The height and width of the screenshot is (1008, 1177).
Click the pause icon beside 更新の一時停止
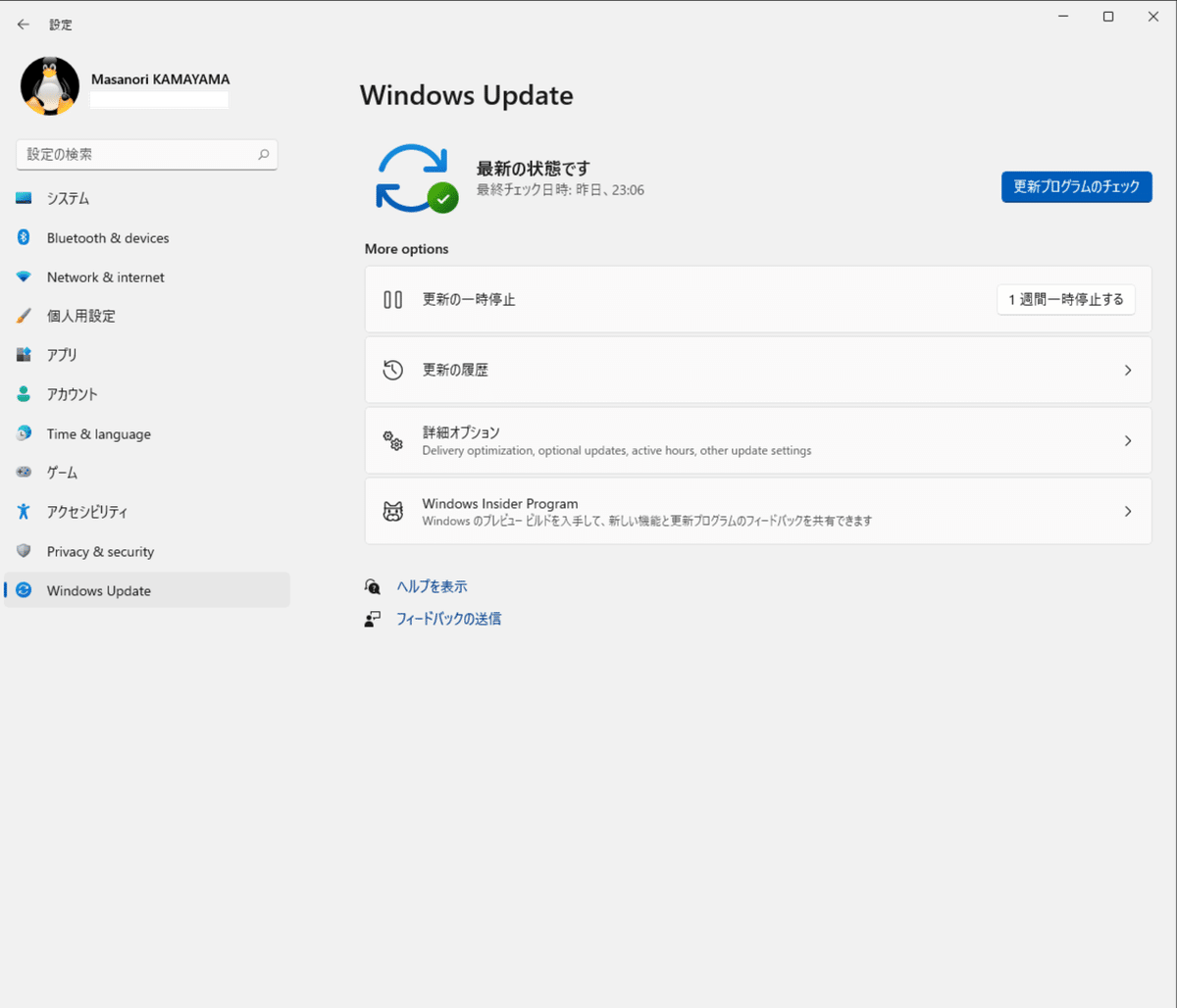coord(393,299)
